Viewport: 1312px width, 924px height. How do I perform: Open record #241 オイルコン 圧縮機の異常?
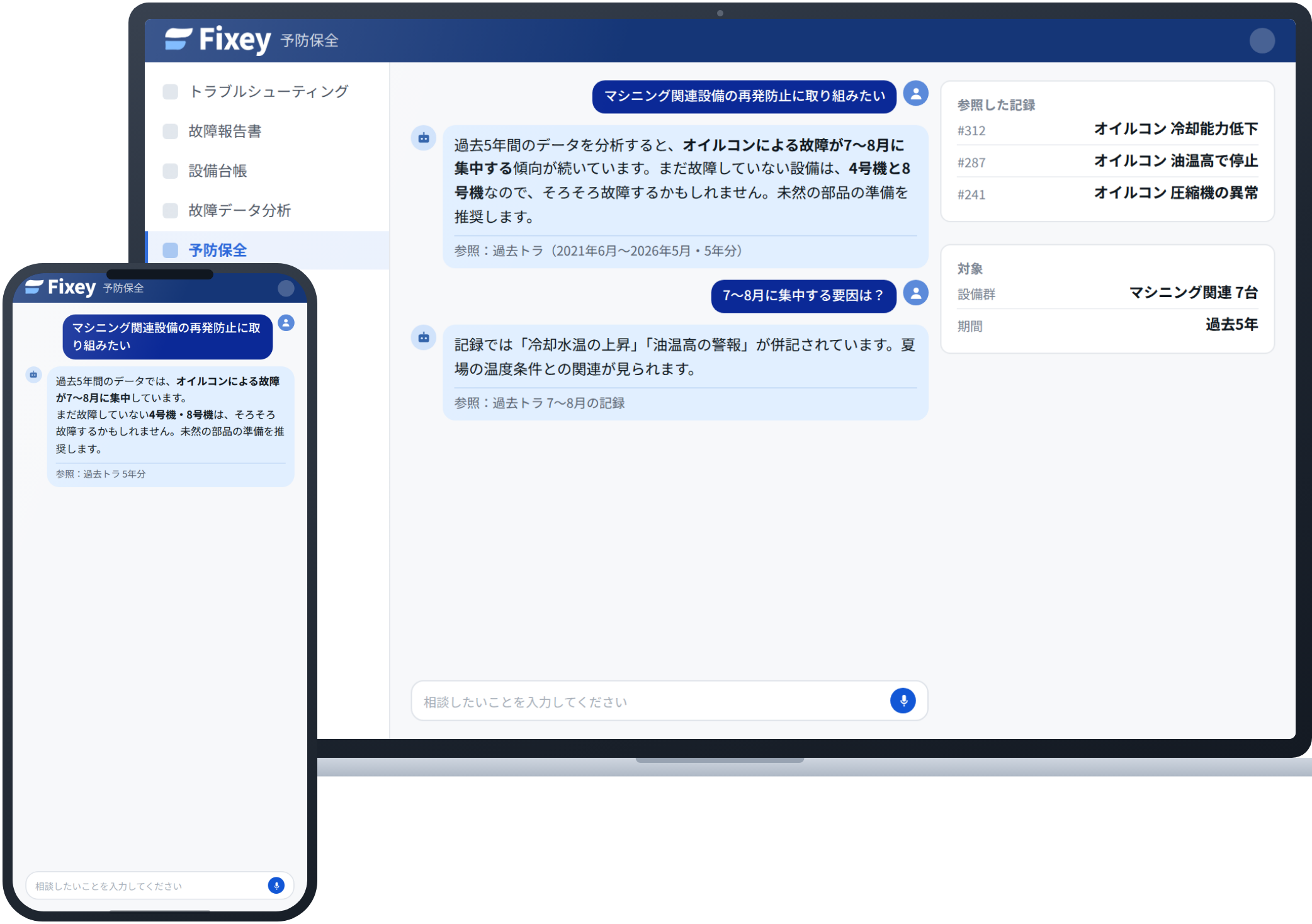pyautogui.click(x=1107, y=193)
